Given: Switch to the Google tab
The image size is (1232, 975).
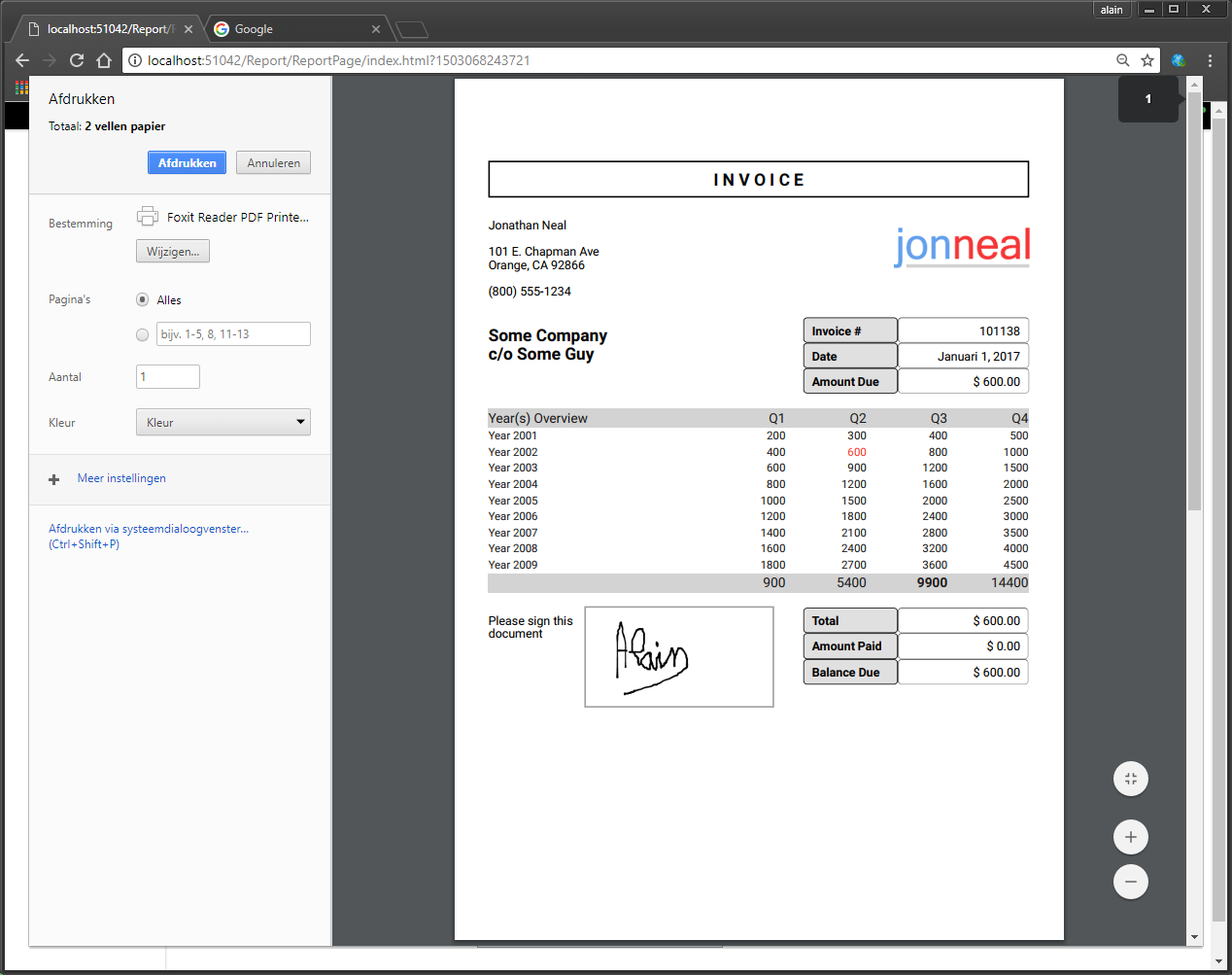Looking at the screenshot, I should click(x=291, y=29).
